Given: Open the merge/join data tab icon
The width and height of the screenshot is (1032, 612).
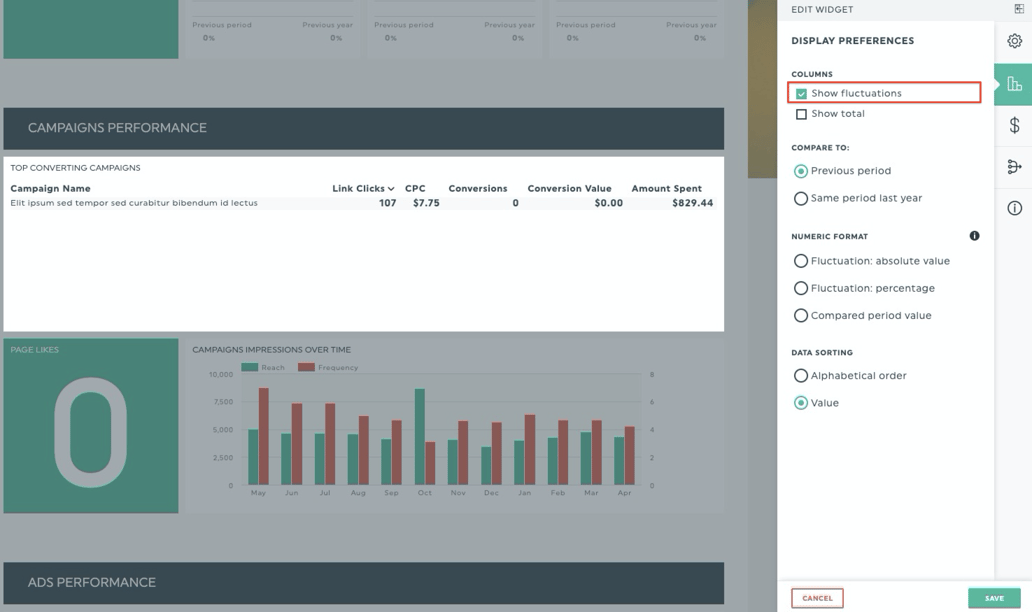Looking at the screenshot, I should pos(1014,167).
